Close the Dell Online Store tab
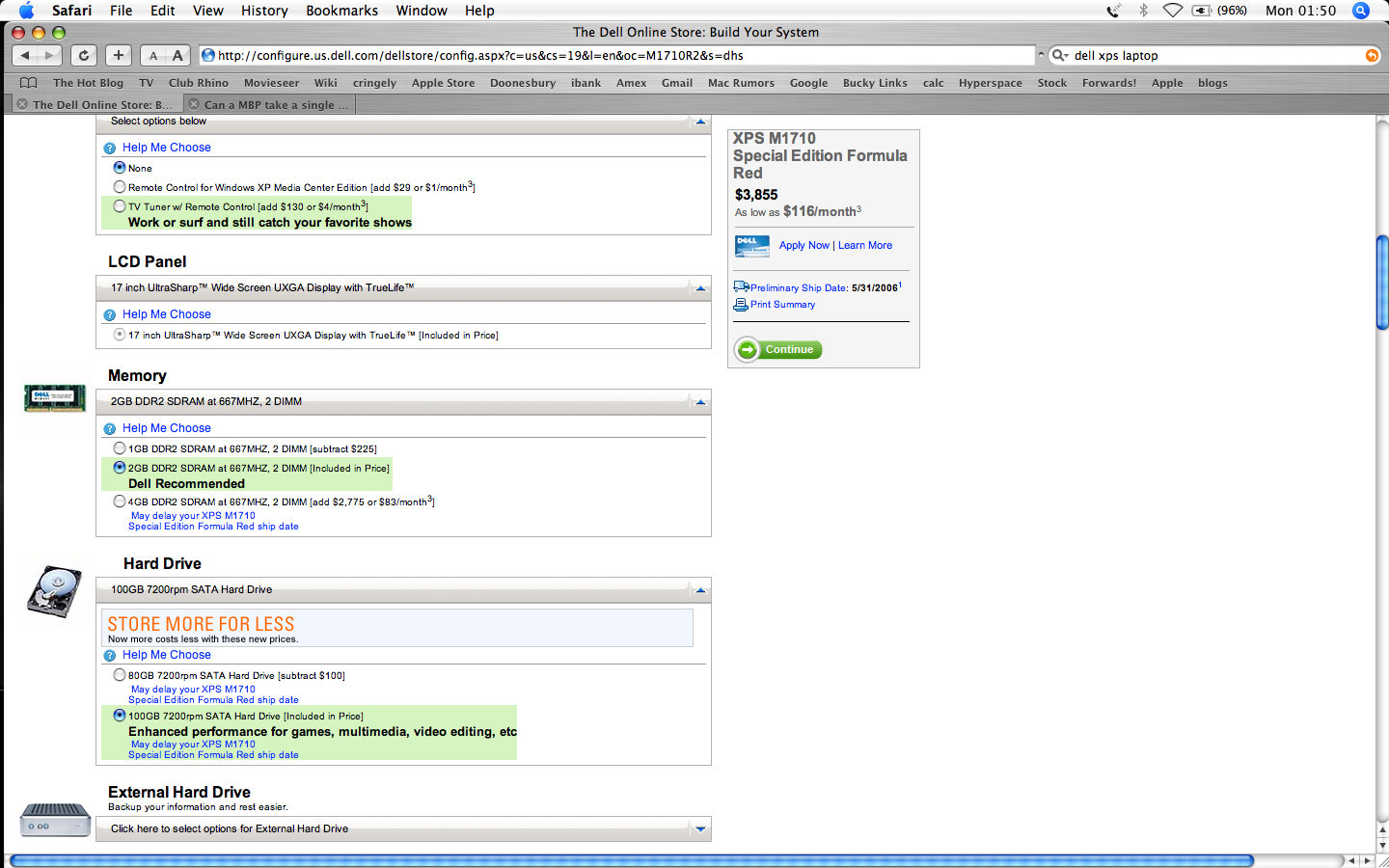 [x=22, y=104]
